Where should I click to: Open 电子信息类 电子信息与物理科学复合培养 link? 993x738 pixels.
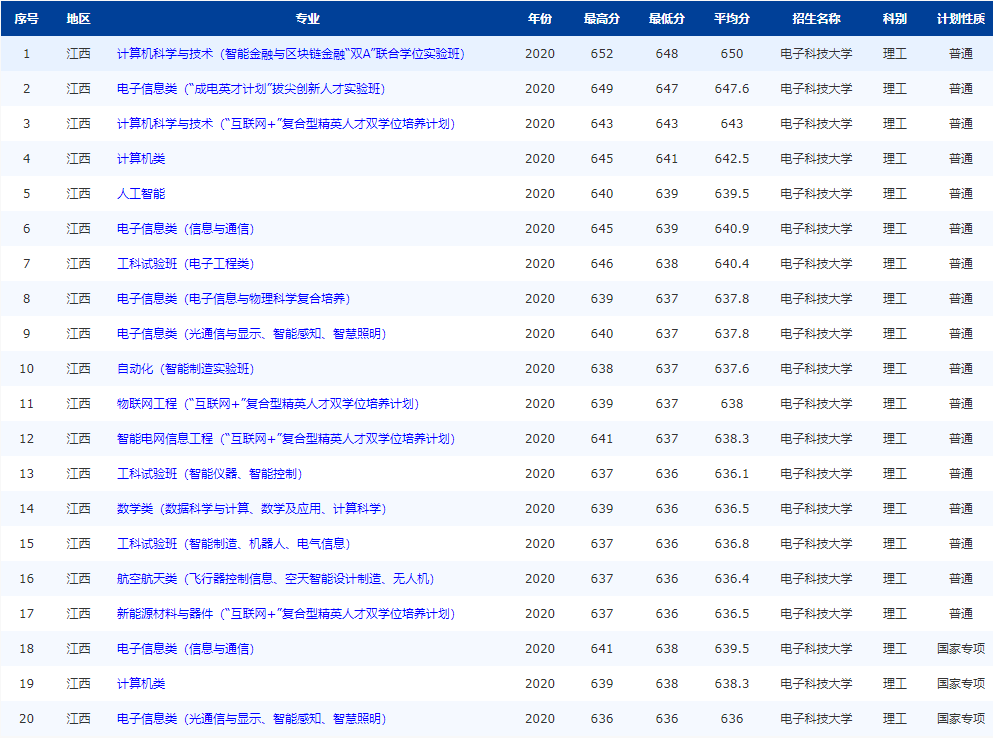[x=234, y=298]
